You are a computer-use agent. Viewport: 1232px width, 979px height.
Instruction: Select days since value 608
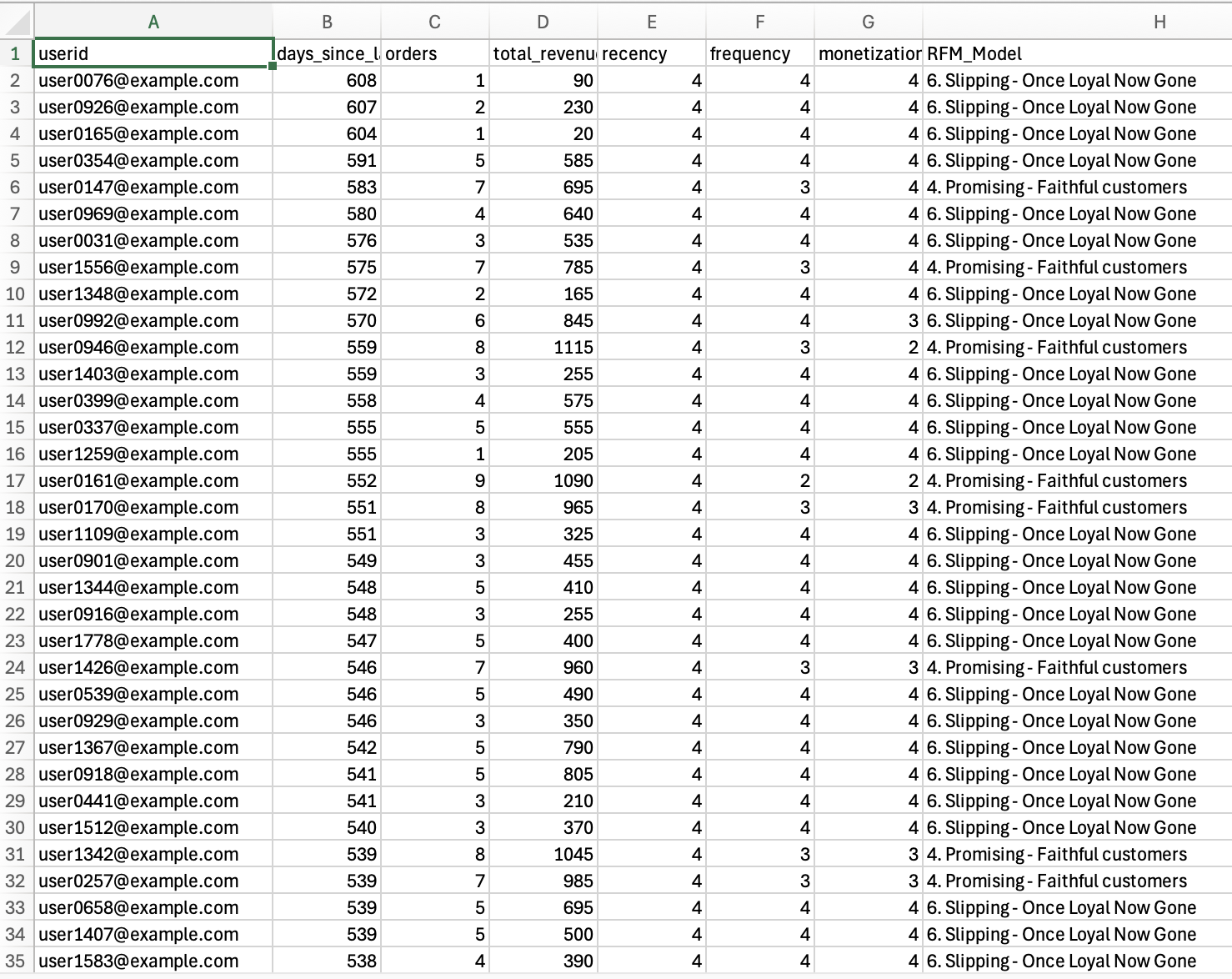pyautogui.click(x=327, y=81)
